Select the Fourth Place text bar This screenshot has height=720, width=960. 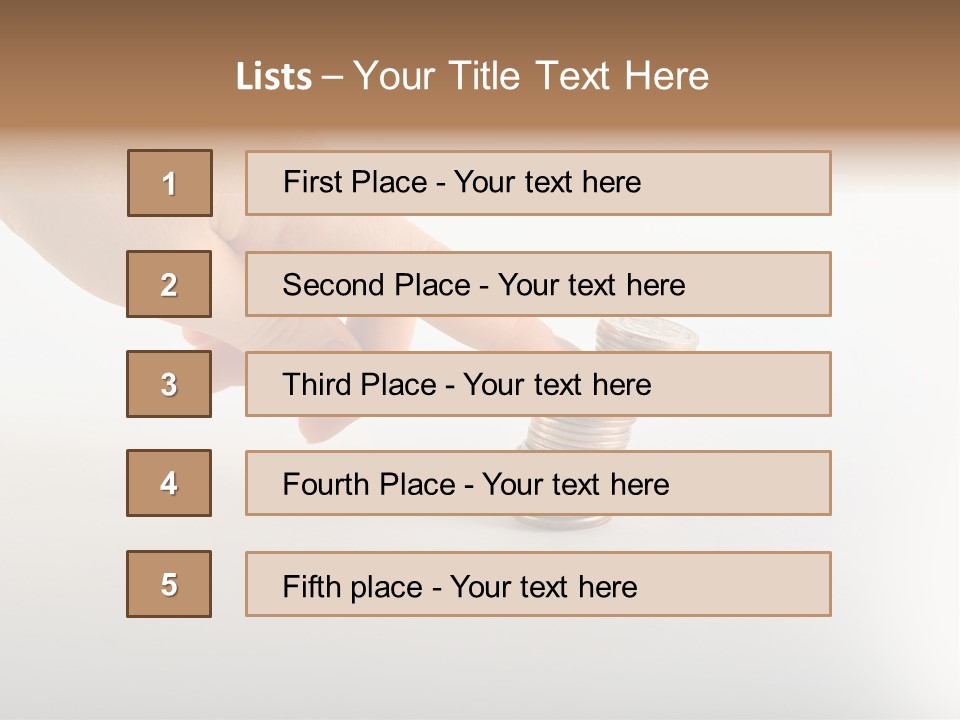538,483
